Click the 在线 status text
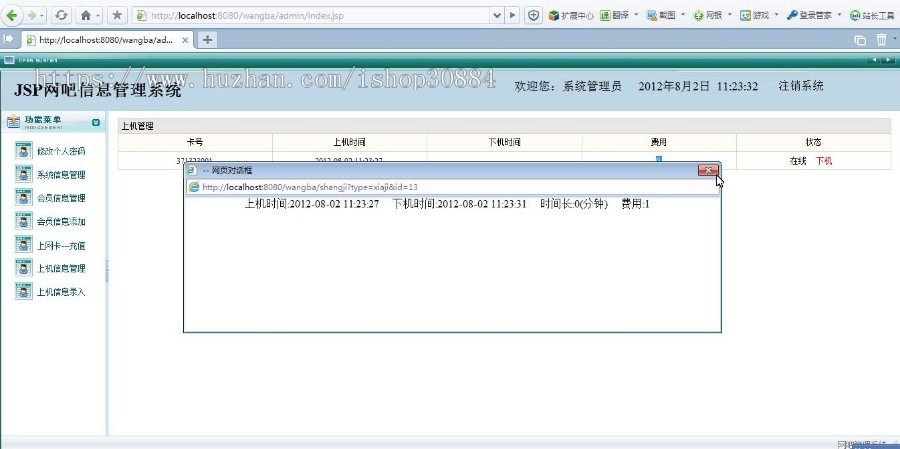The image size is (900, 449). 798,161
